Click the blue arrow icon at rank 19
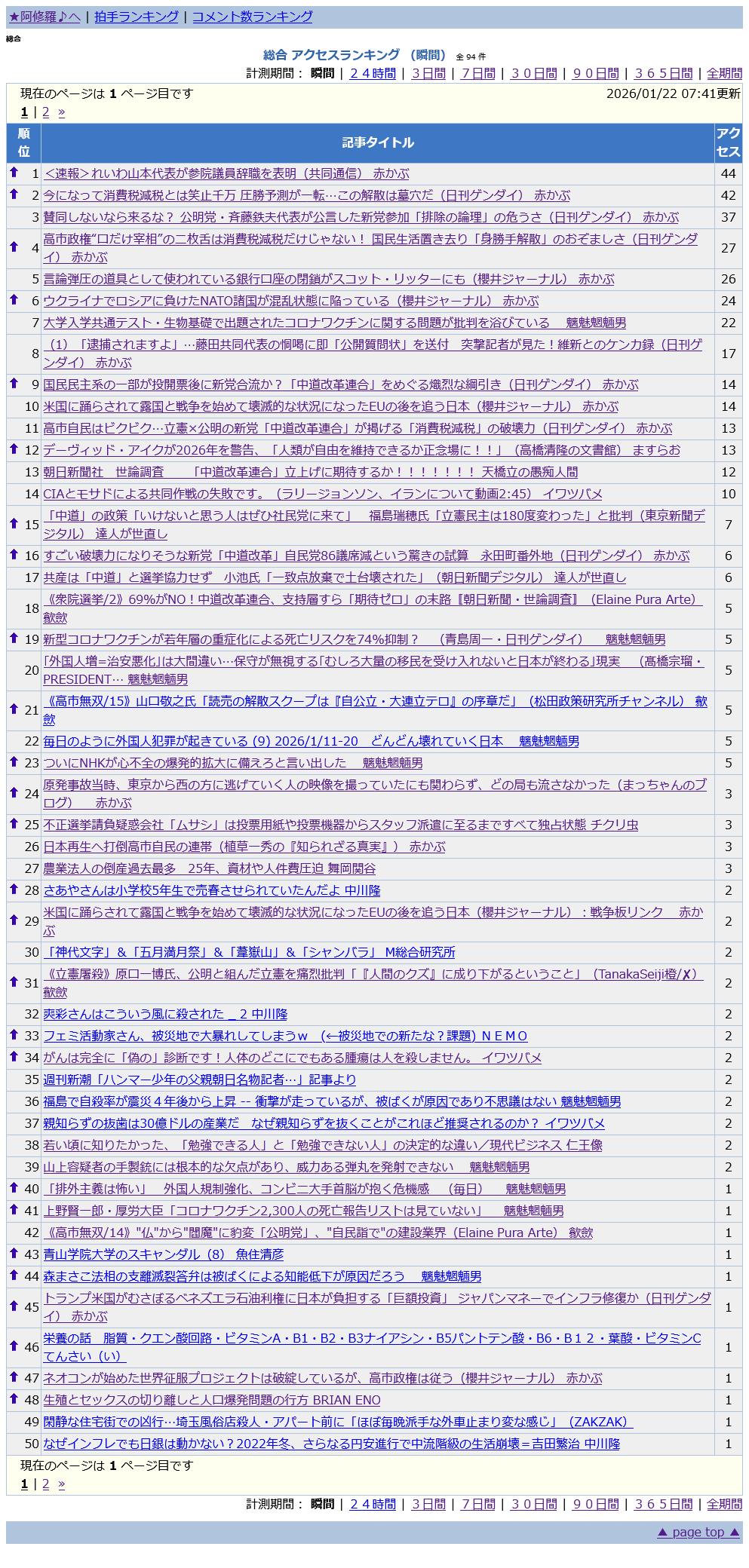The height and width of the screenshot is (1568, 749). click(14, 639)
